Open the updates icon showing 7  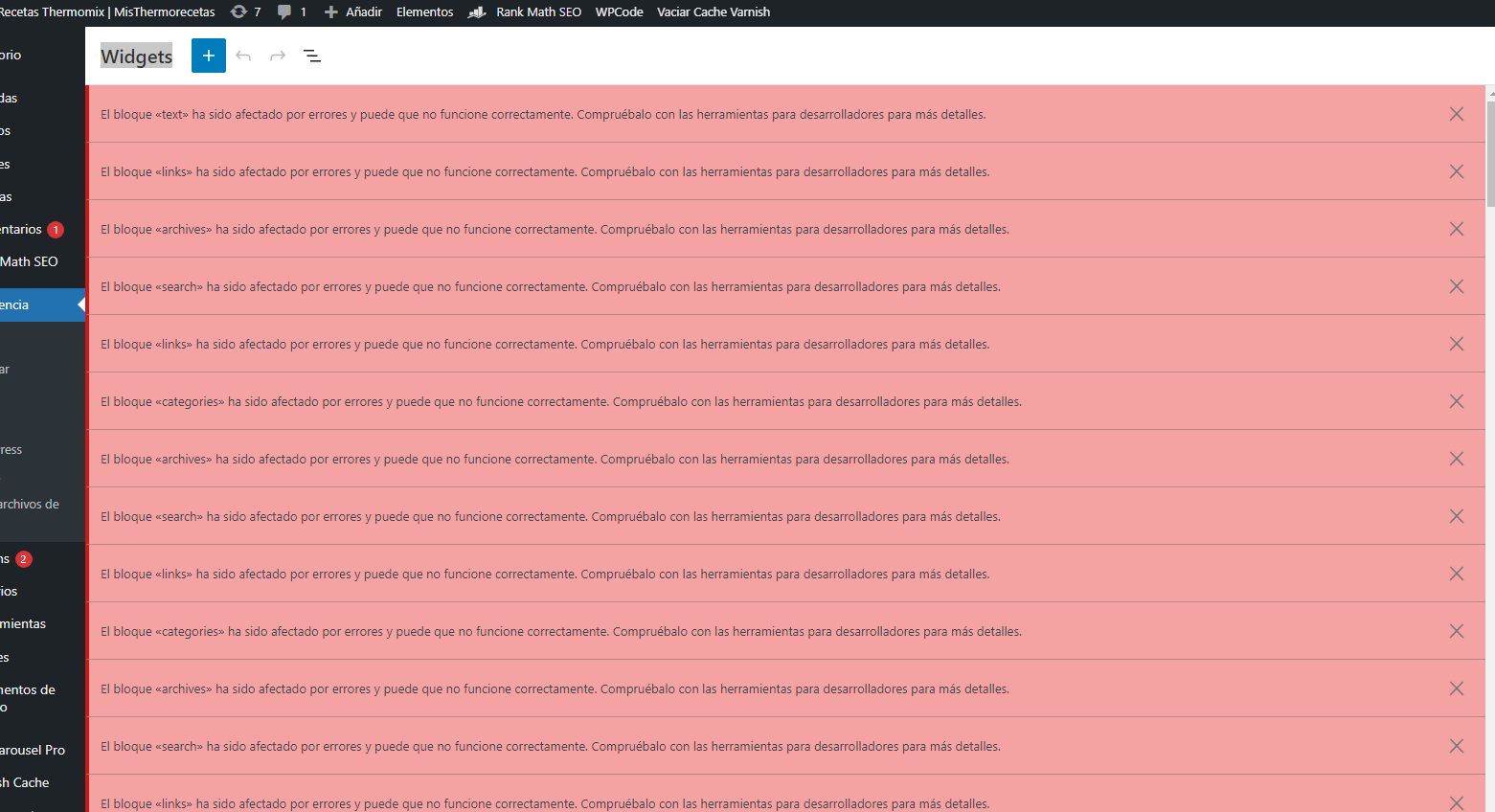(x=245, y=11)
